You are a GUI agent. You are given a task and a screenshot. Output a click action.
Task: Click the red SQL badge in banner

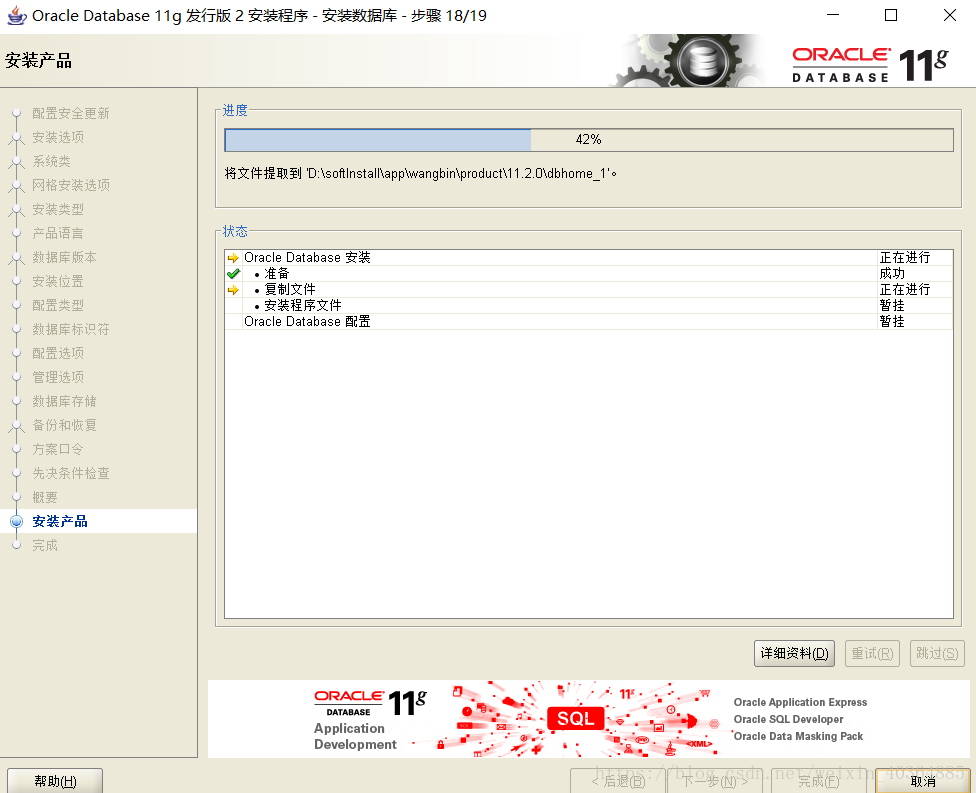click(x=576, y=718)
